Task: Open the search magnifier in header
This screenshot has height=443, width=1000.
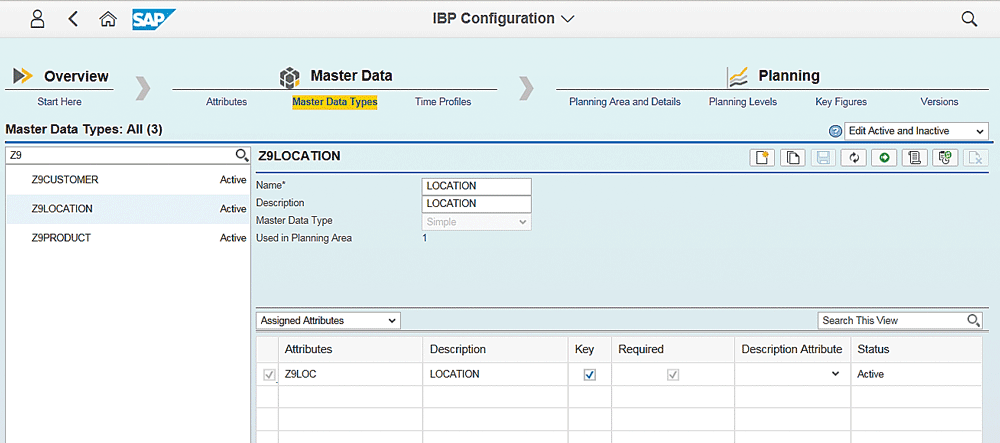Action: (x=969, y=19)
